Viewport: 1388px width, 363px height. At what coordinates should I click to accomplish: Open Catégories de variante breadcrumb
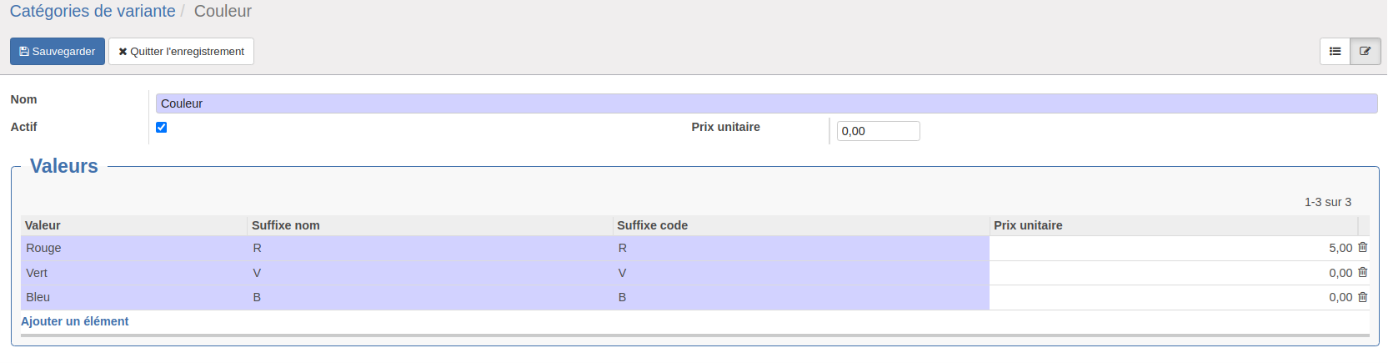pyautogui.click(x=93, y=12)
